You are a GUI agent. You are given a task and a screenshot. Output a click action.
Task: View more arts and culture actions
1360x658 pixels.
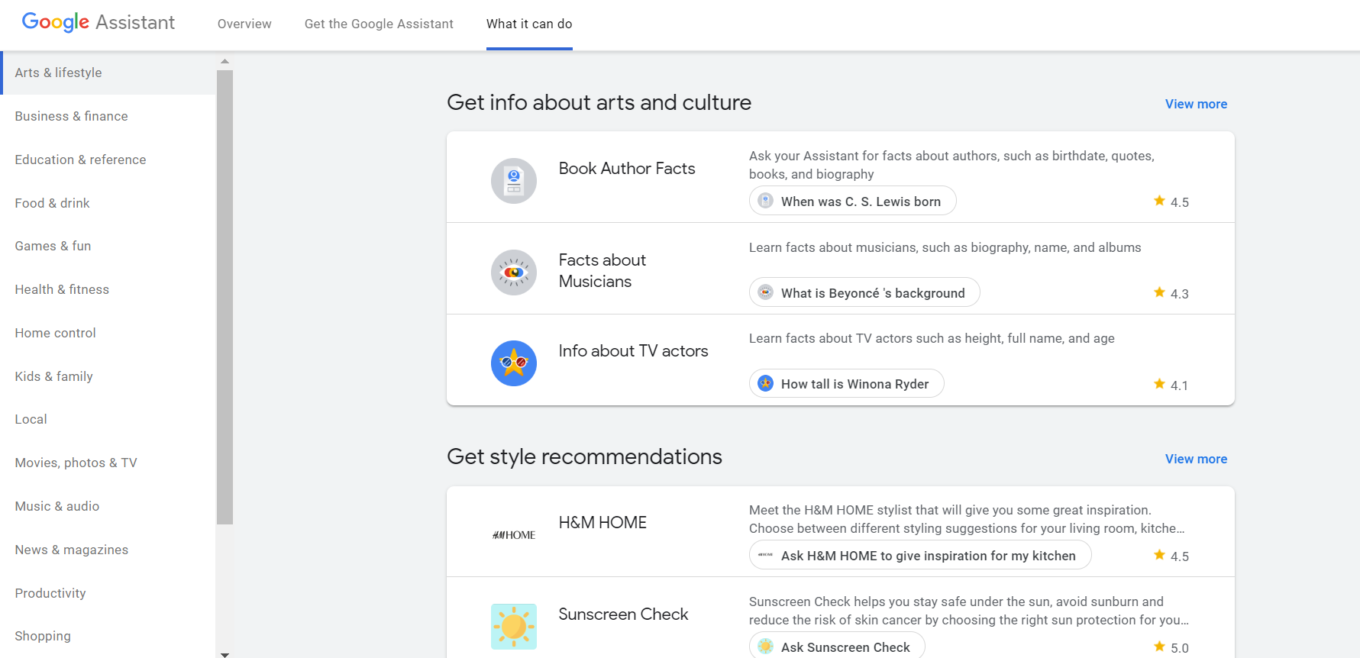click(x=1195, y=104)
